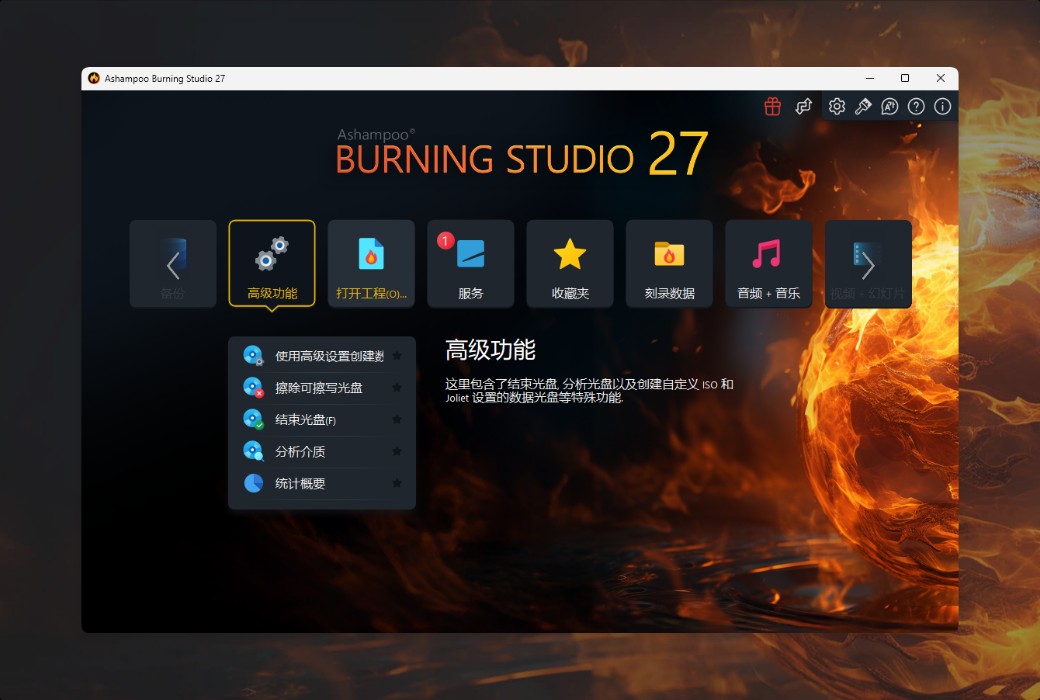Go back using the 备份 arrow tile

point(172,263)
